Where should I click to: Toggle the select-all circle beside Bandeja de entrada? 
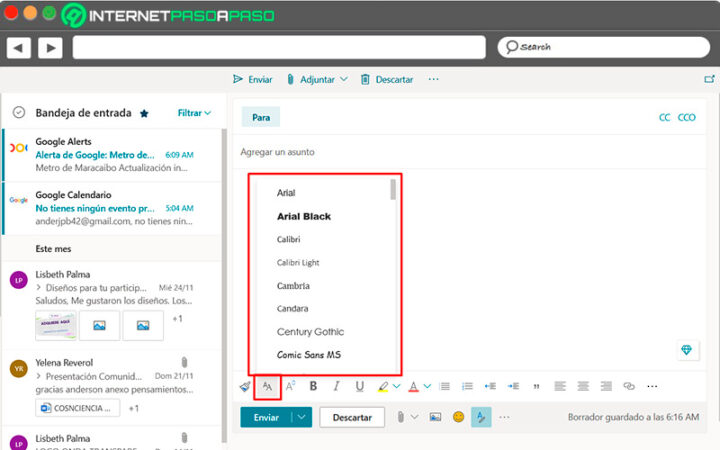click(19, 113)
